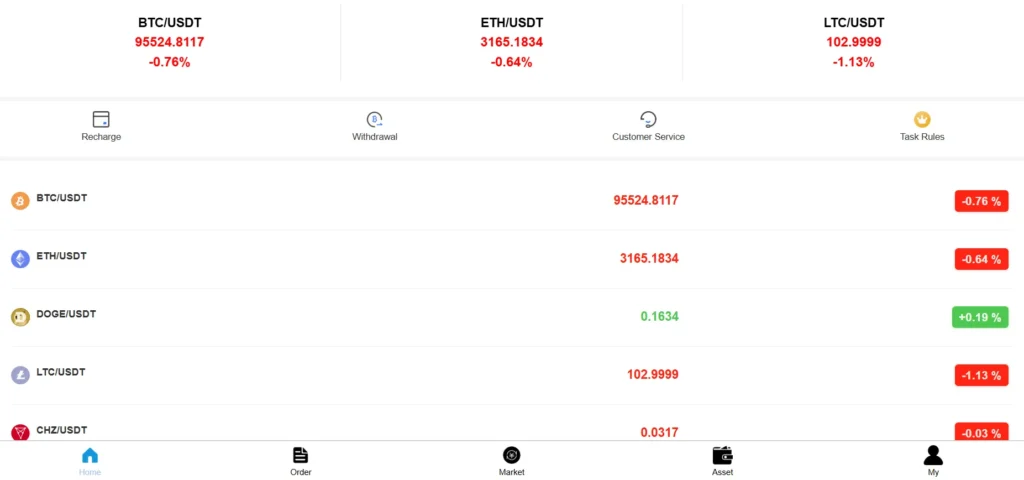Click the Ethereum coin icon

20,259
